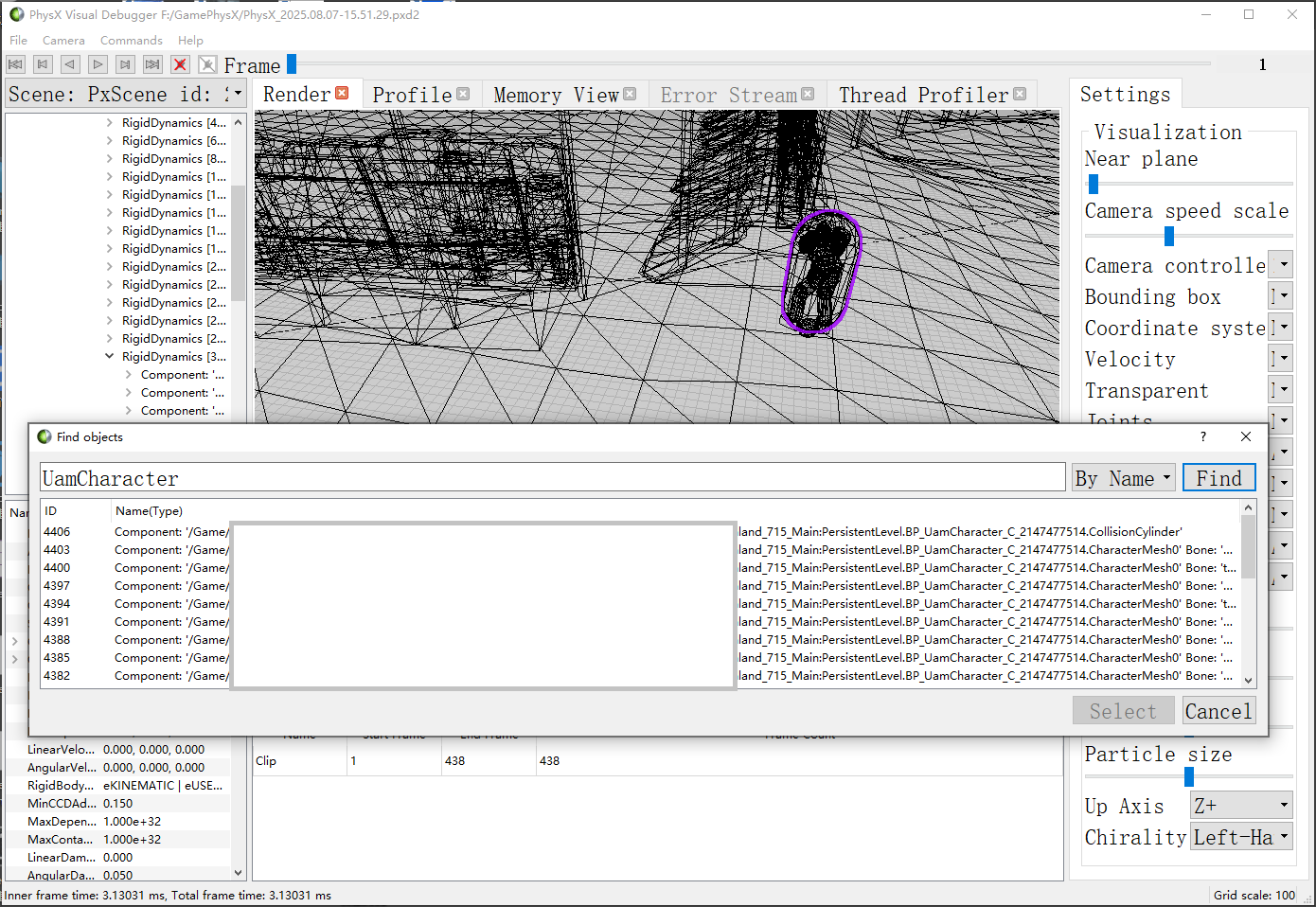Open the Commands menu
This screenshot has height=907, width=1316.
[x=132, y=40]
